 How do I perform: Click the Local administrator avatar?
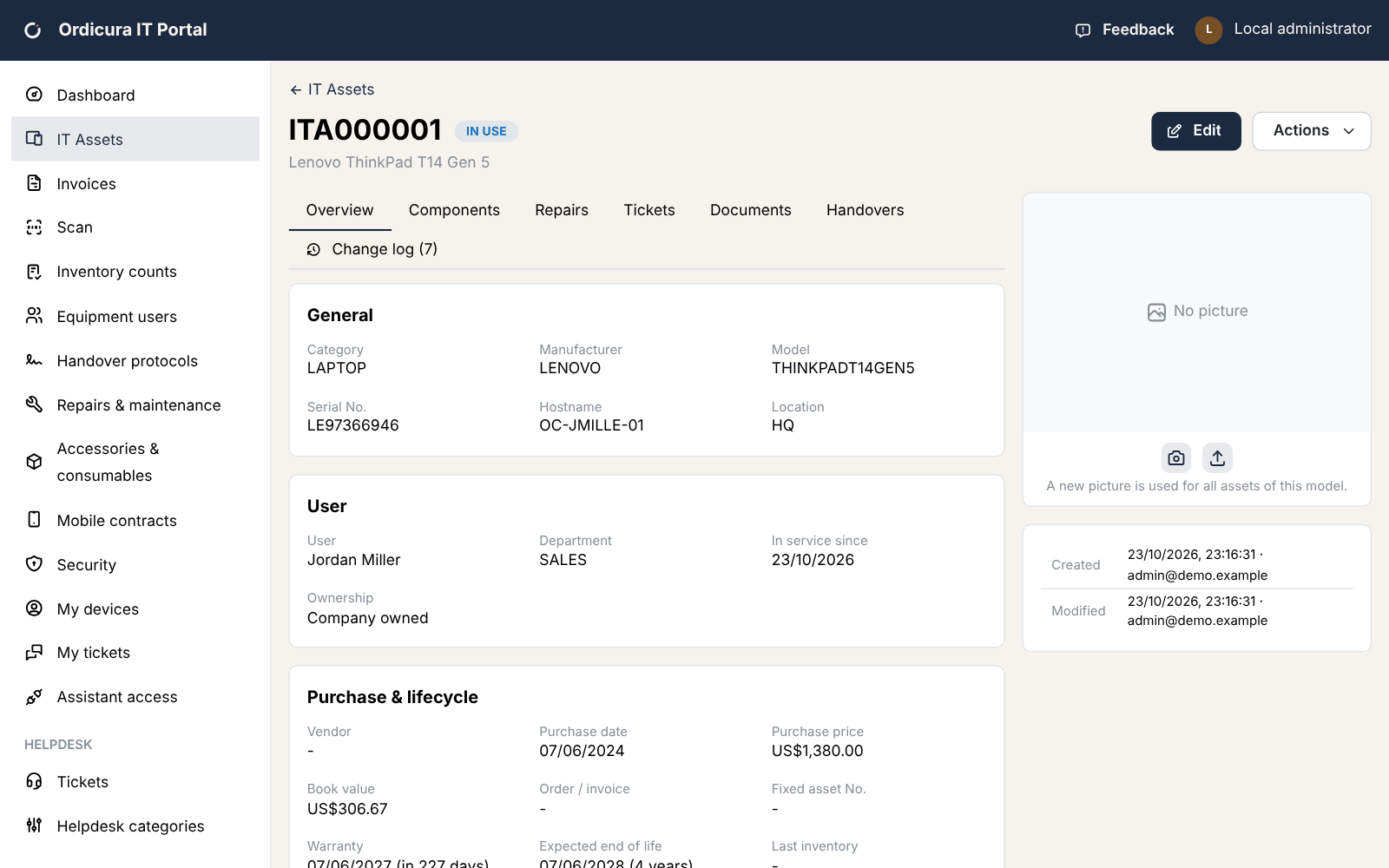pos(1208,30)
